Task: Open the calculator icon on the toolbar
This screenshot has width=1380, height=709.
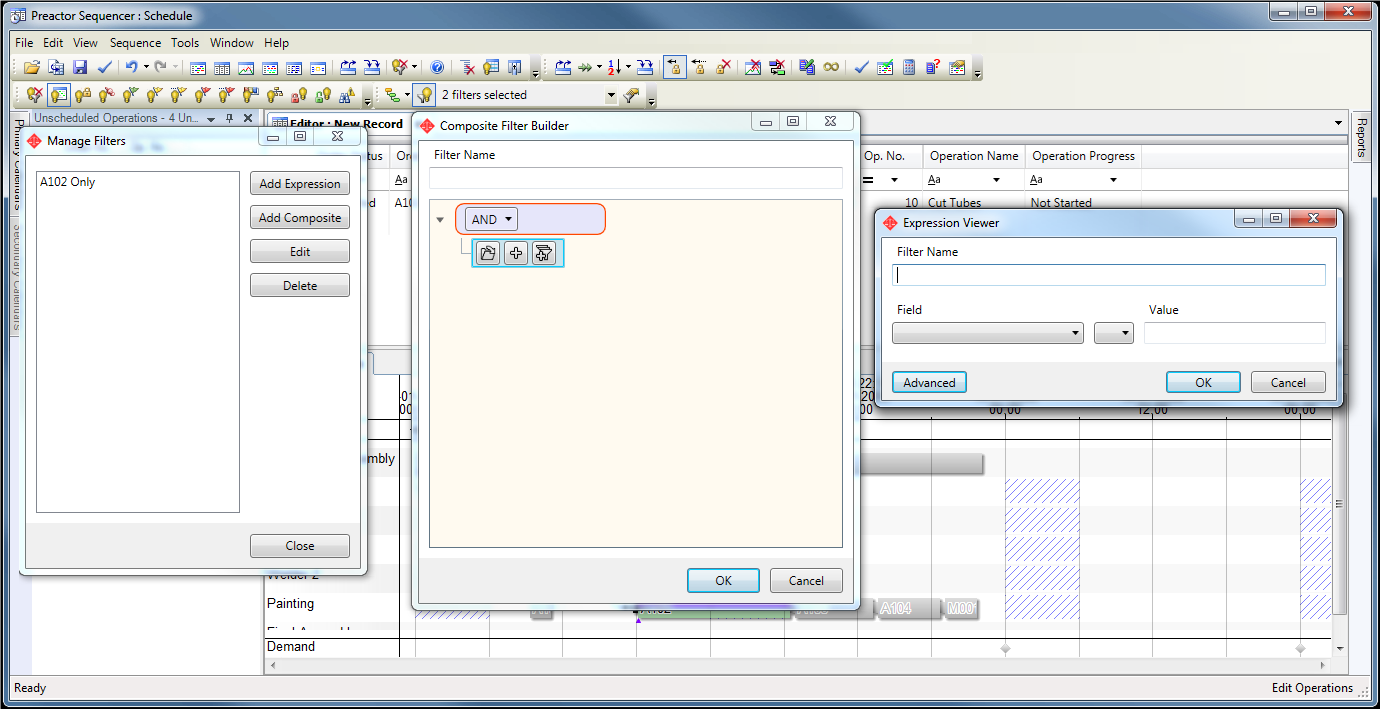Action: 908,68
